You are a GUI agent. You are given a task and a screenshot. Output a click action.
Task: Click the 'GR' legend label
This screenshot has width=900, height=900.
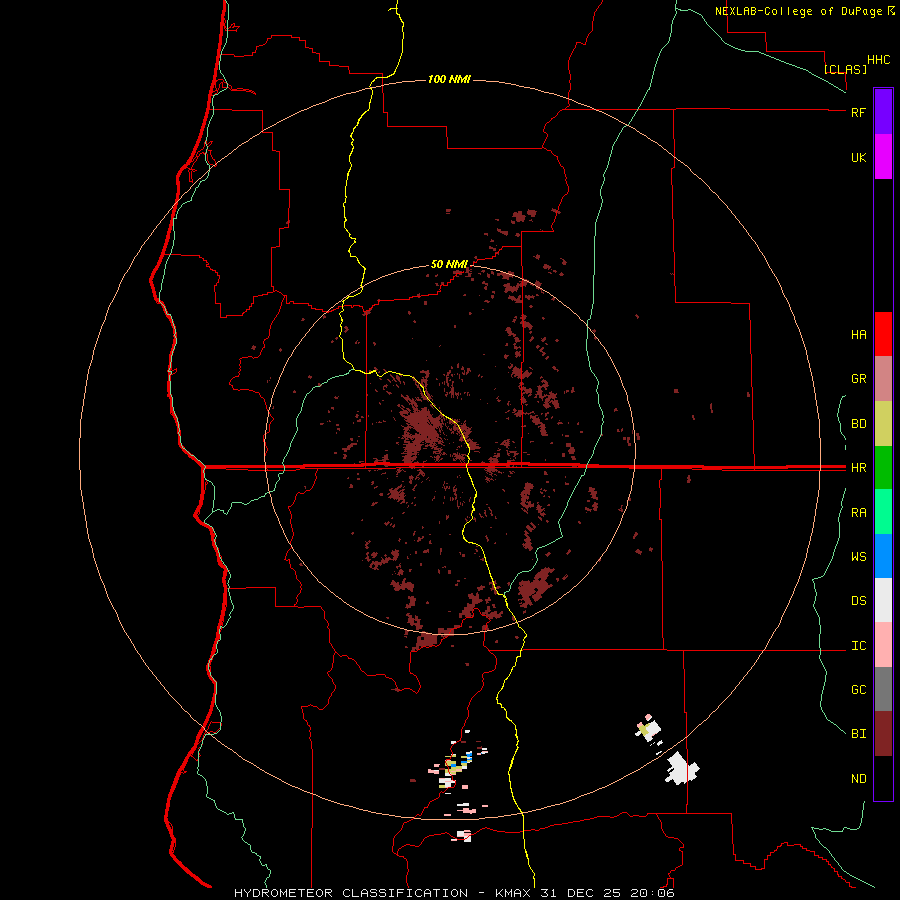858,379
